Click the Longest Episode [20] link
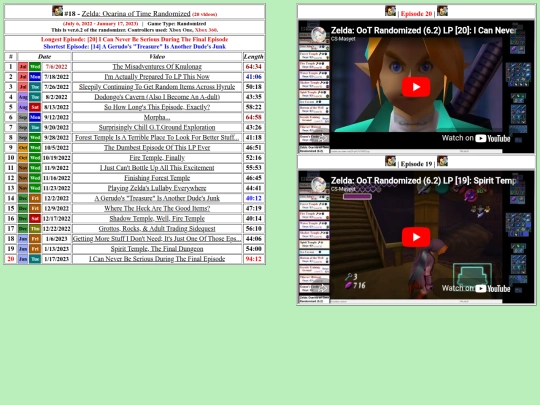The image size is (540, 405). coord(134,39)
